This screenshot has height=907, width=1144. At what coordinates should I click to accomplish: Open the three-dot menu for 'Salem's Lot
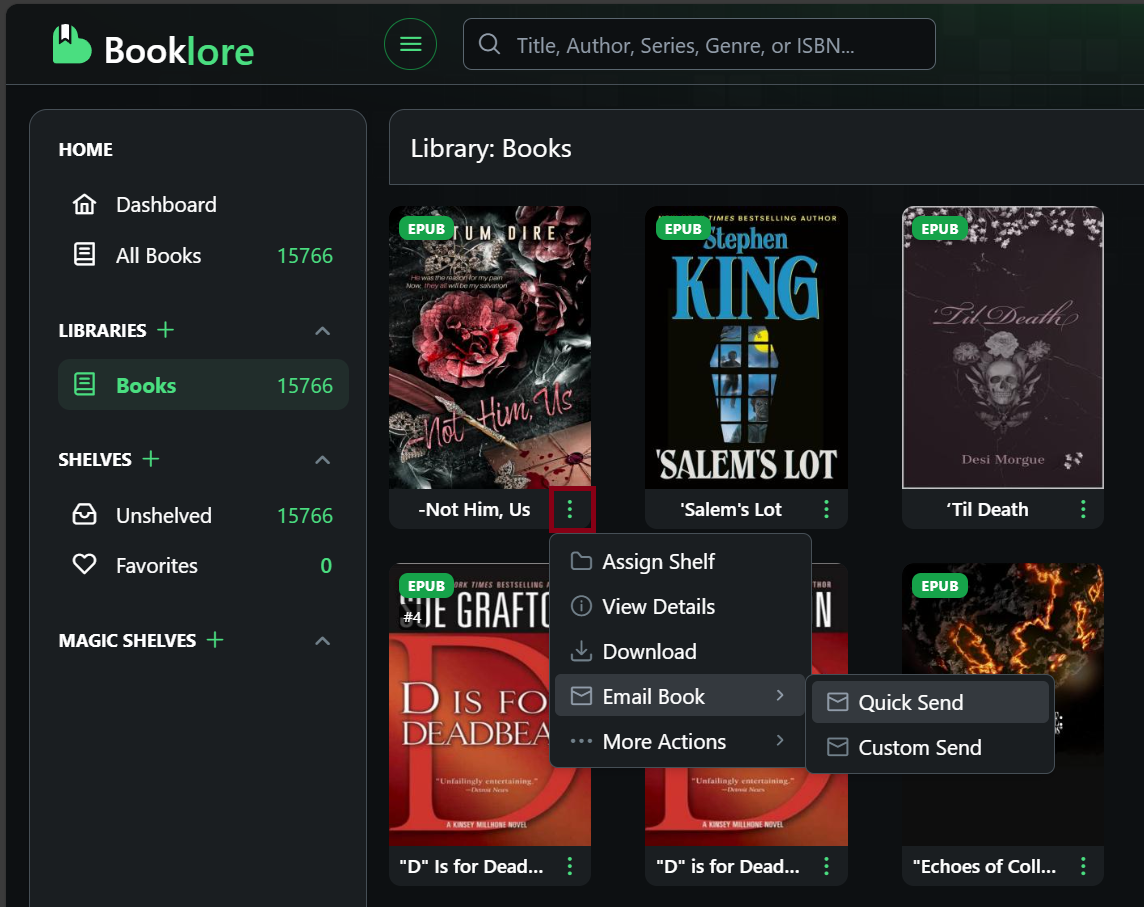click(826, 510)
